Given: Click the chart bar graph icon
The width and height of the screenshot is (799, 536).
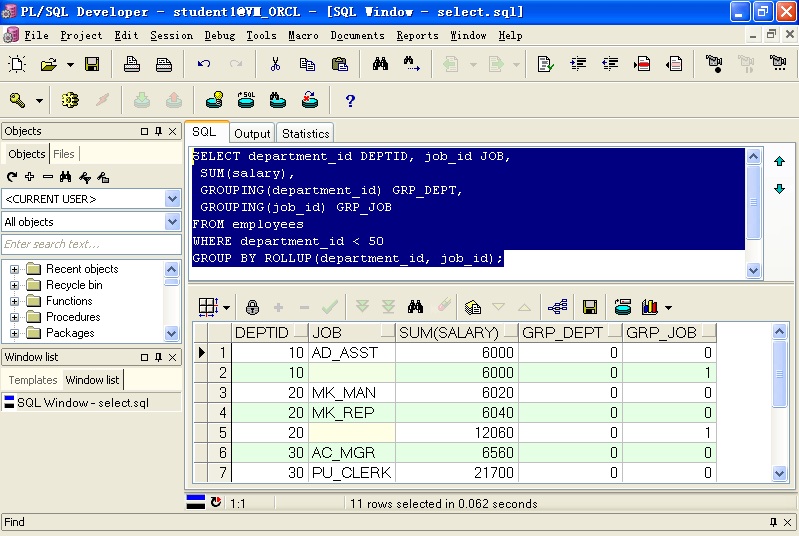Looking at the screenshot, I should tap(650, 307).
